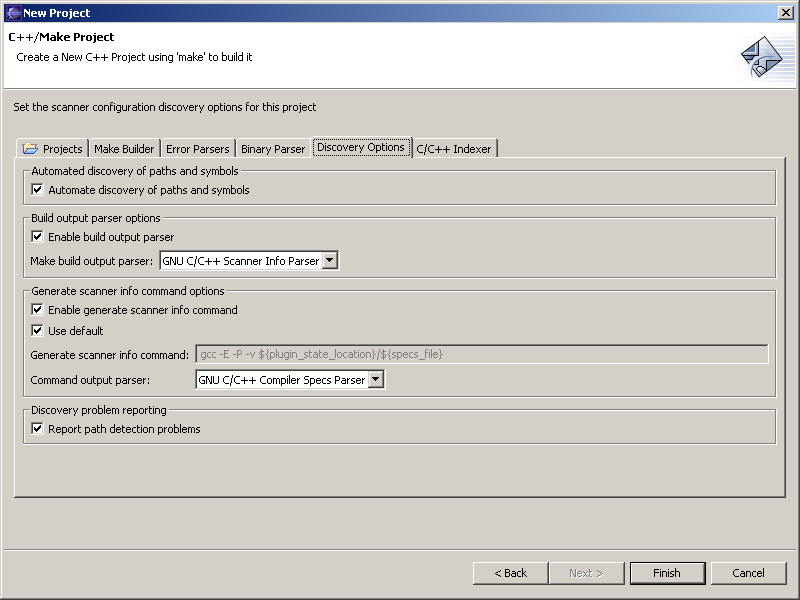The width and height of the screenshot is (800, 600).
Task: Switch to the Make Builder tab
Action: click(x=124, y=149)
